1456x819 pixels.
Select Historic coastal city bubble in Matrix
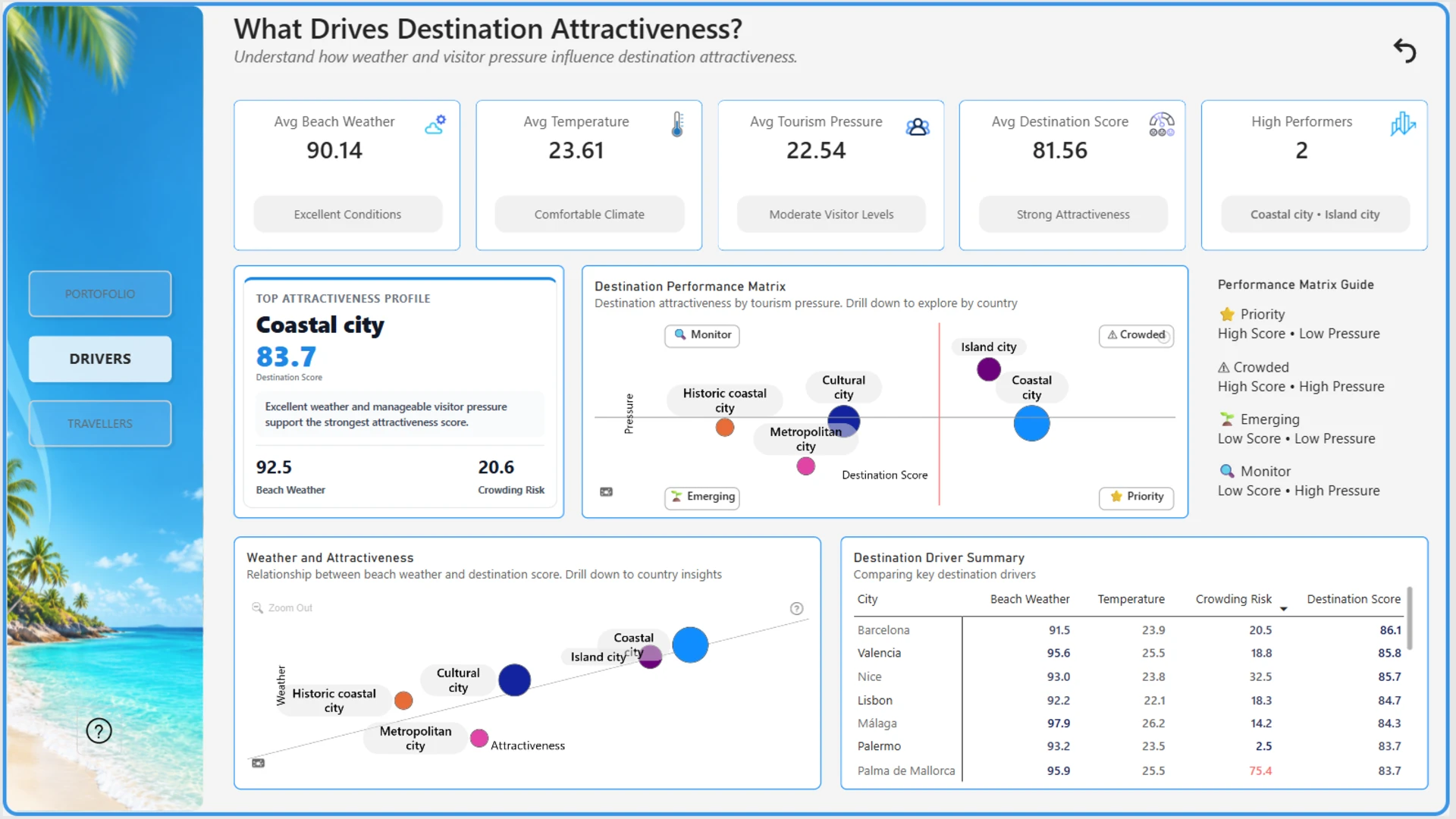(724, 428)
